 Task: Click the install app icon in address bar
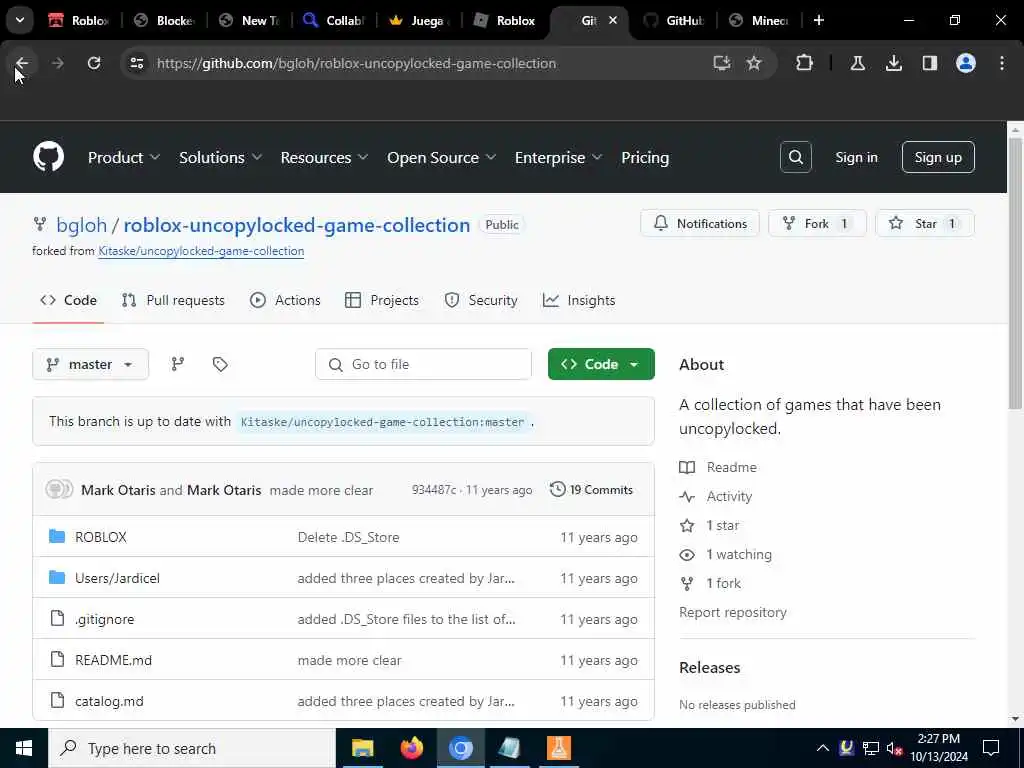coord(722,63)
